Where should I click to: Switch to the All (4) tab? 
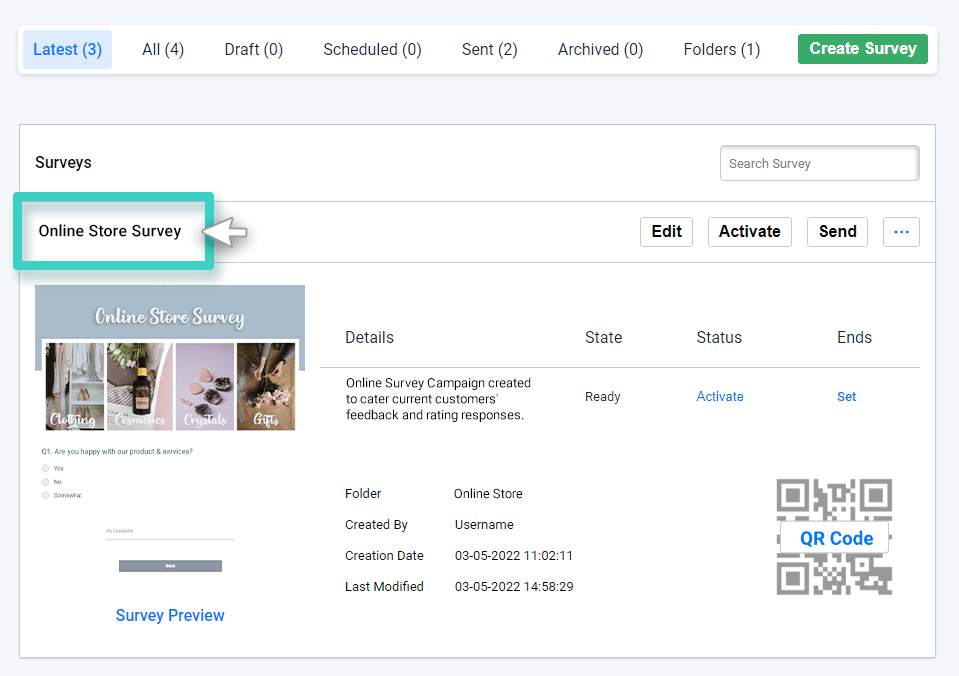coord(163,49)
